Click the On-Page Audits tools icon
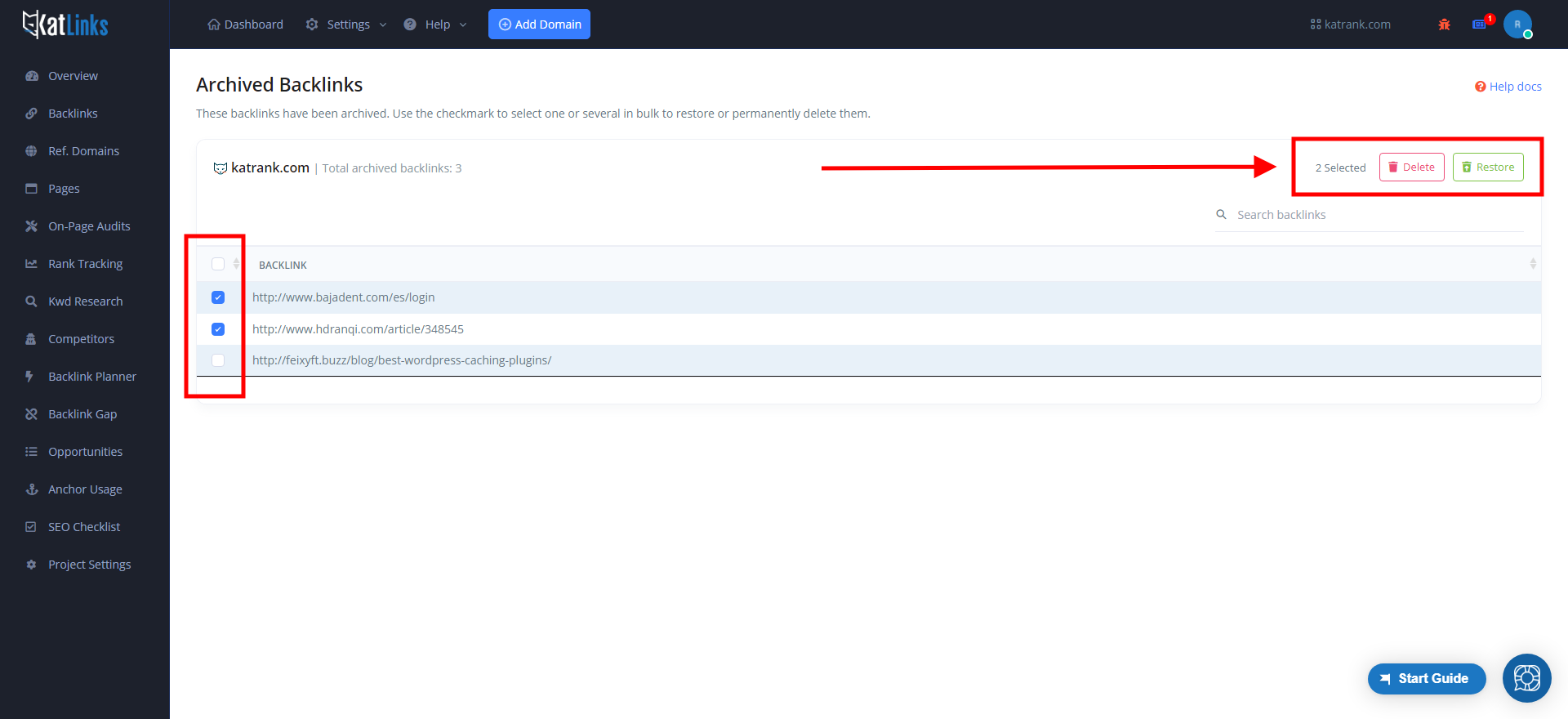This screenshot has height=719, width=1568. [x=32, y=226]
